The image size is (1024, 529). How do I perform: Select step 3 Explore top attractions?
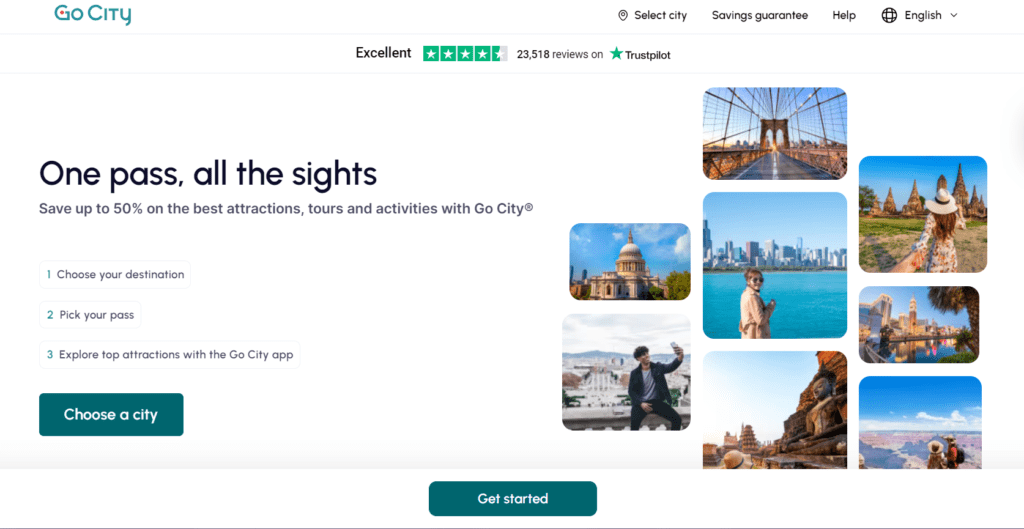click(x=170, y=355)
